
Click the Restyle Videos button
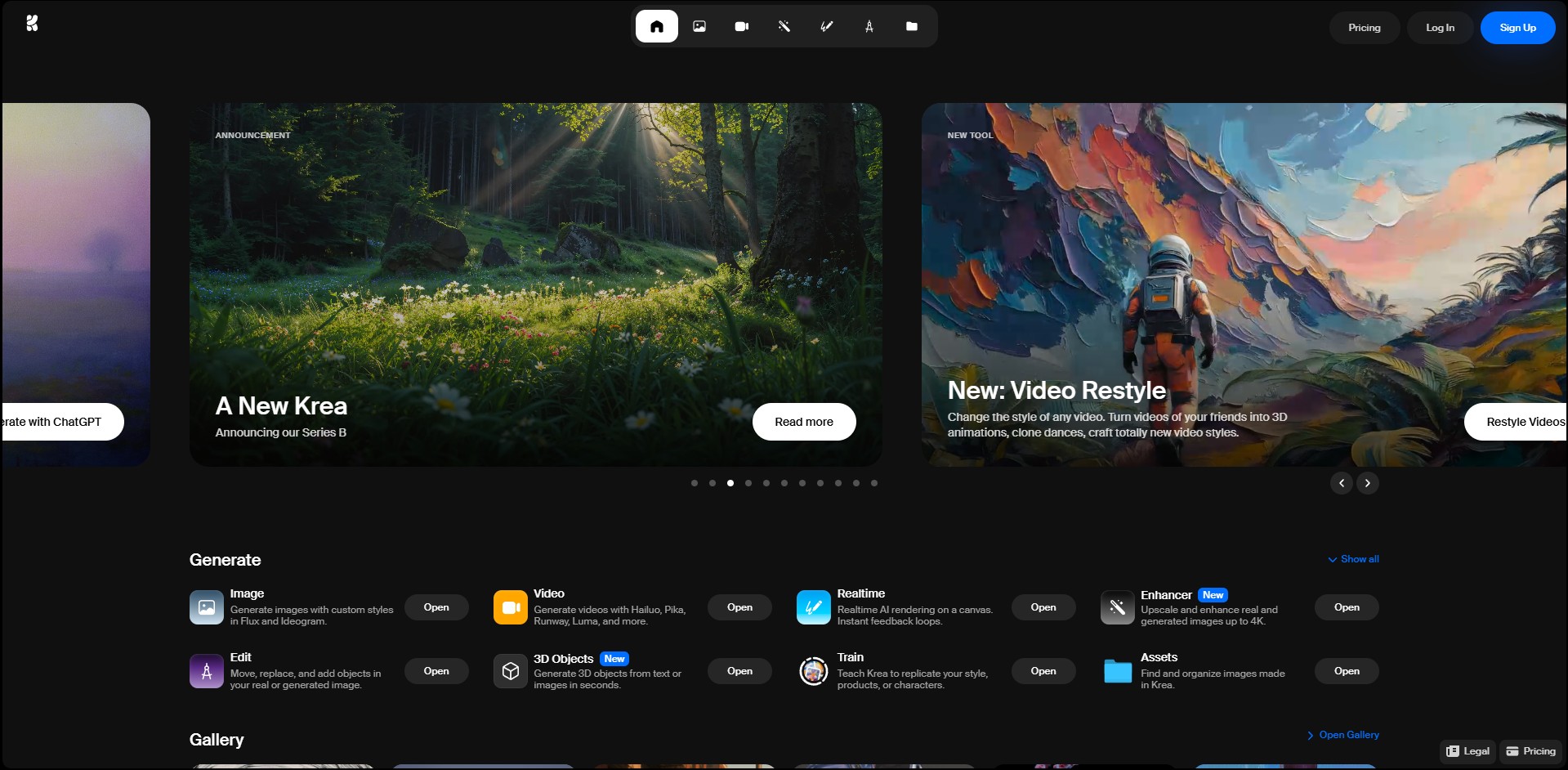pyautogui.click(x=1517, y=422)
